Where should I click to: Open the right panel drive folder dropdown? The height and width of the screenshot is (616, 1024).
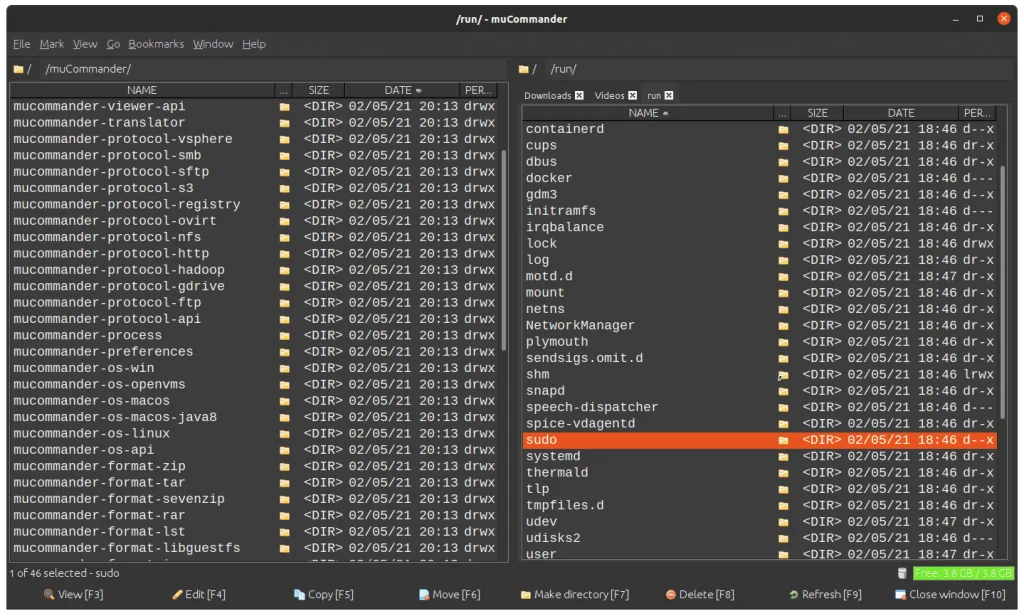[x=527, y=69]
